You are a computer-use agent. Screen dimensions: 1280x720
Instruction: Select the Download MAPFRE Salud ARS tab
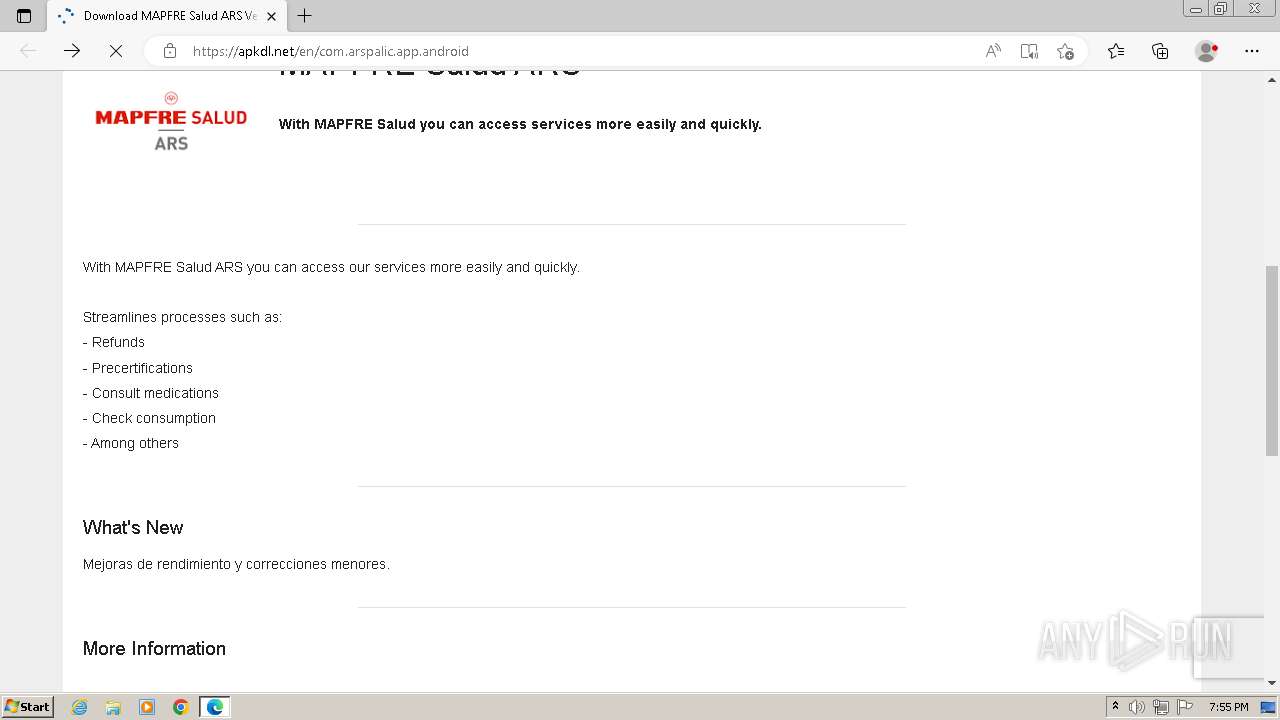[x=168, y=16]
